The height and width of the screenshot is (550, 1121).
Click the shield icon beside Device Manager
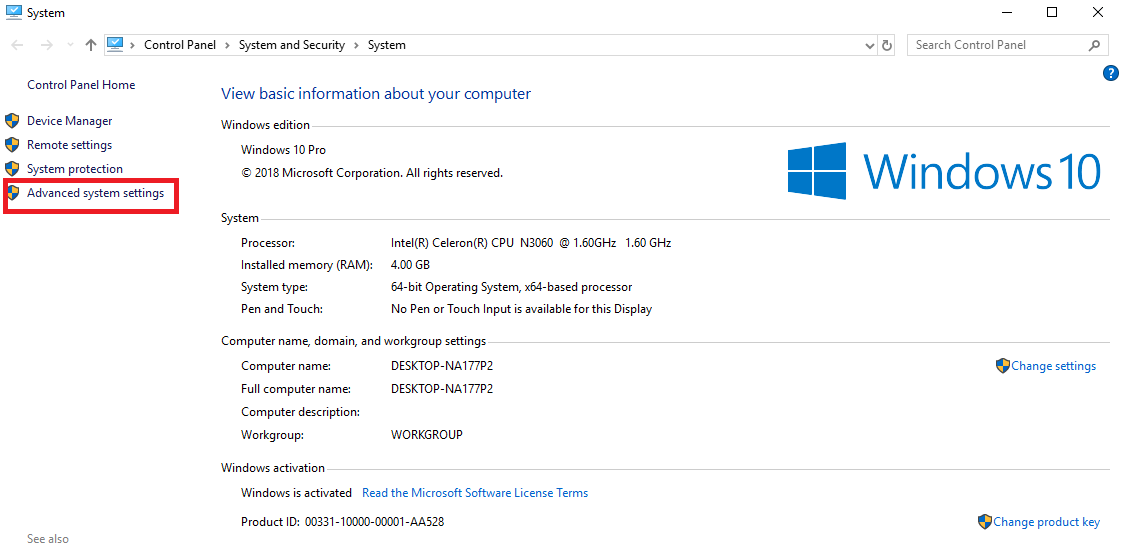tap(11, 121)
